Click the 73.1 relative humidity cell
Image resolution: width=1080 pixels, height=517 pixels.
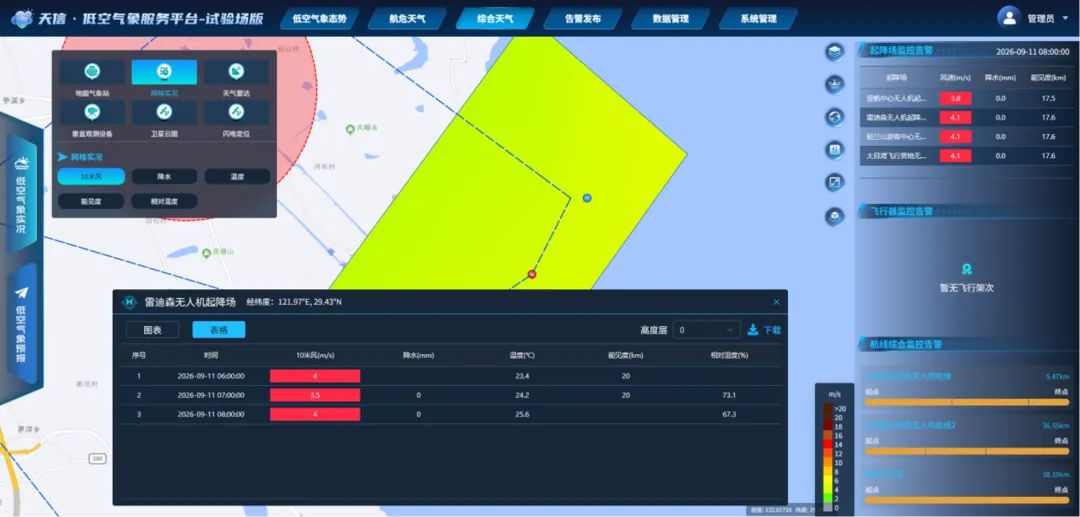[x=729, y=395]
